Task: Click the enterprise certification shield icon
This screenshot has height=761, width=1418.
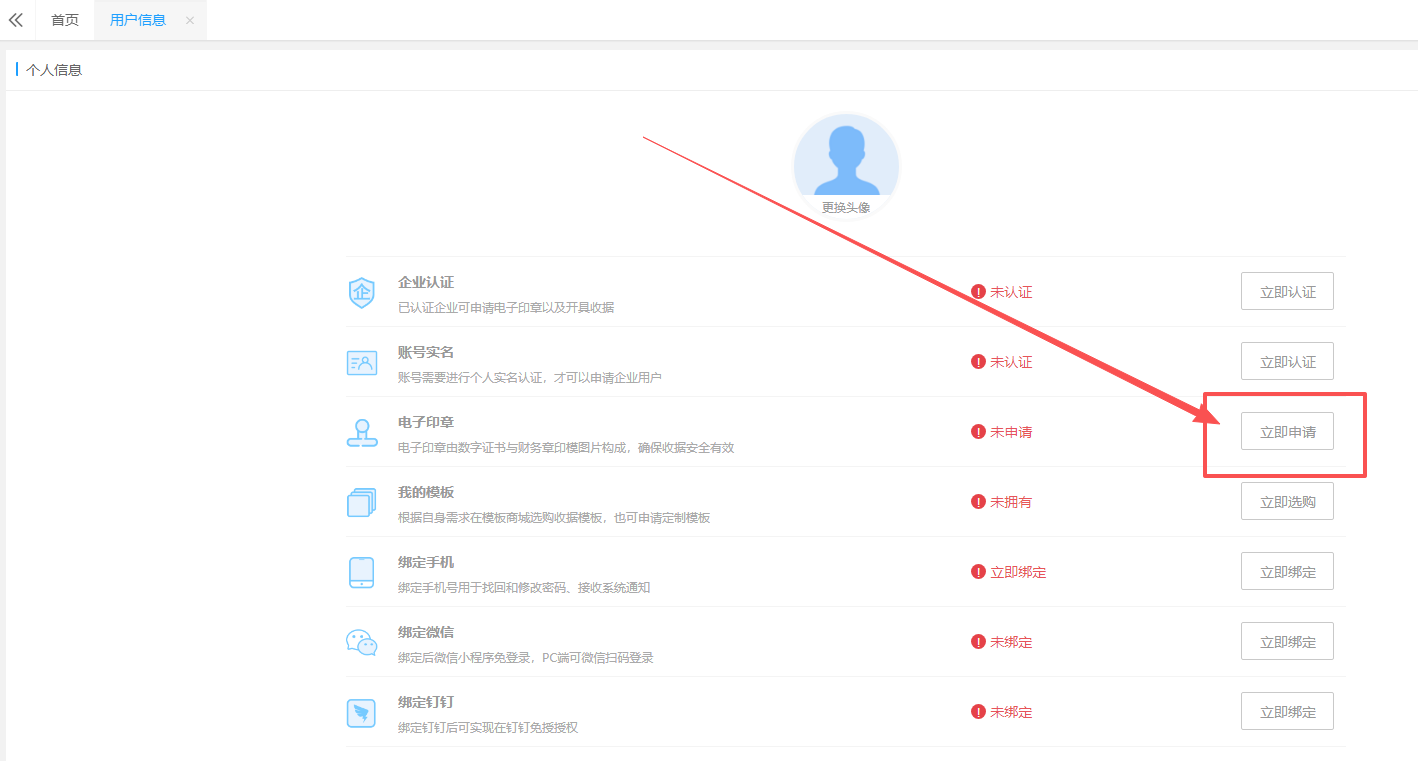Action: coord(361,292)
